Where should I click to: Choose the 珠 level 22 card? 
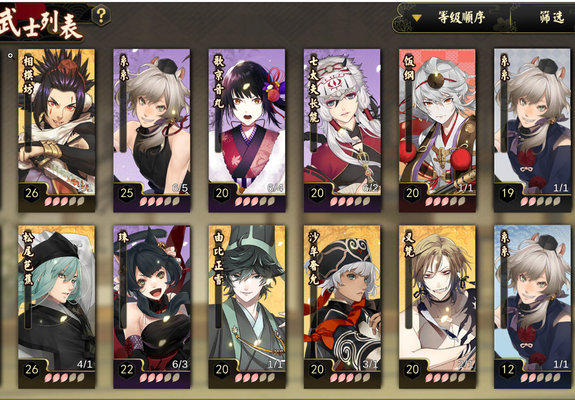tap(152, 307)
